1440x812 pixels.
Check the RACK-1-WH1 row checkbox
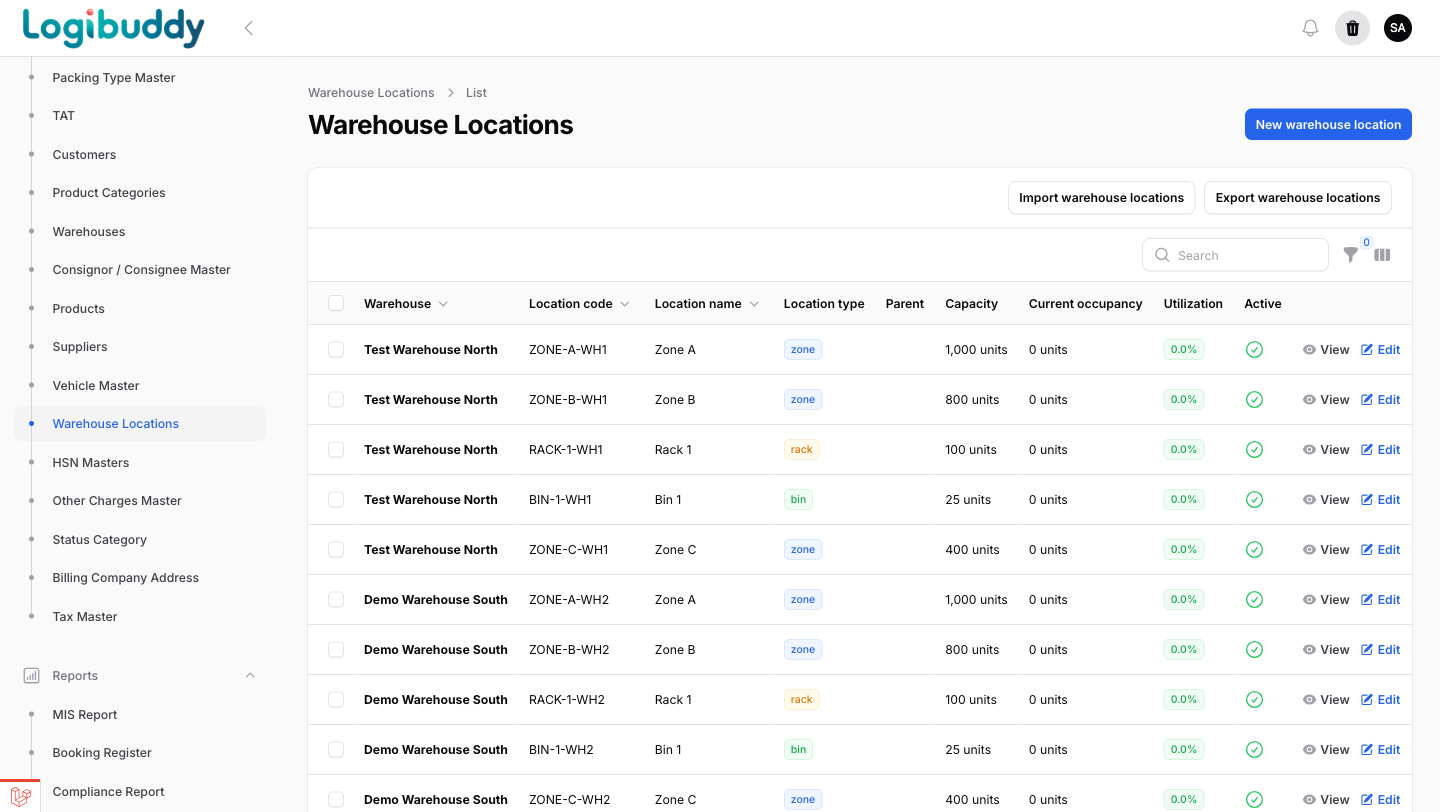pos(336,450)
